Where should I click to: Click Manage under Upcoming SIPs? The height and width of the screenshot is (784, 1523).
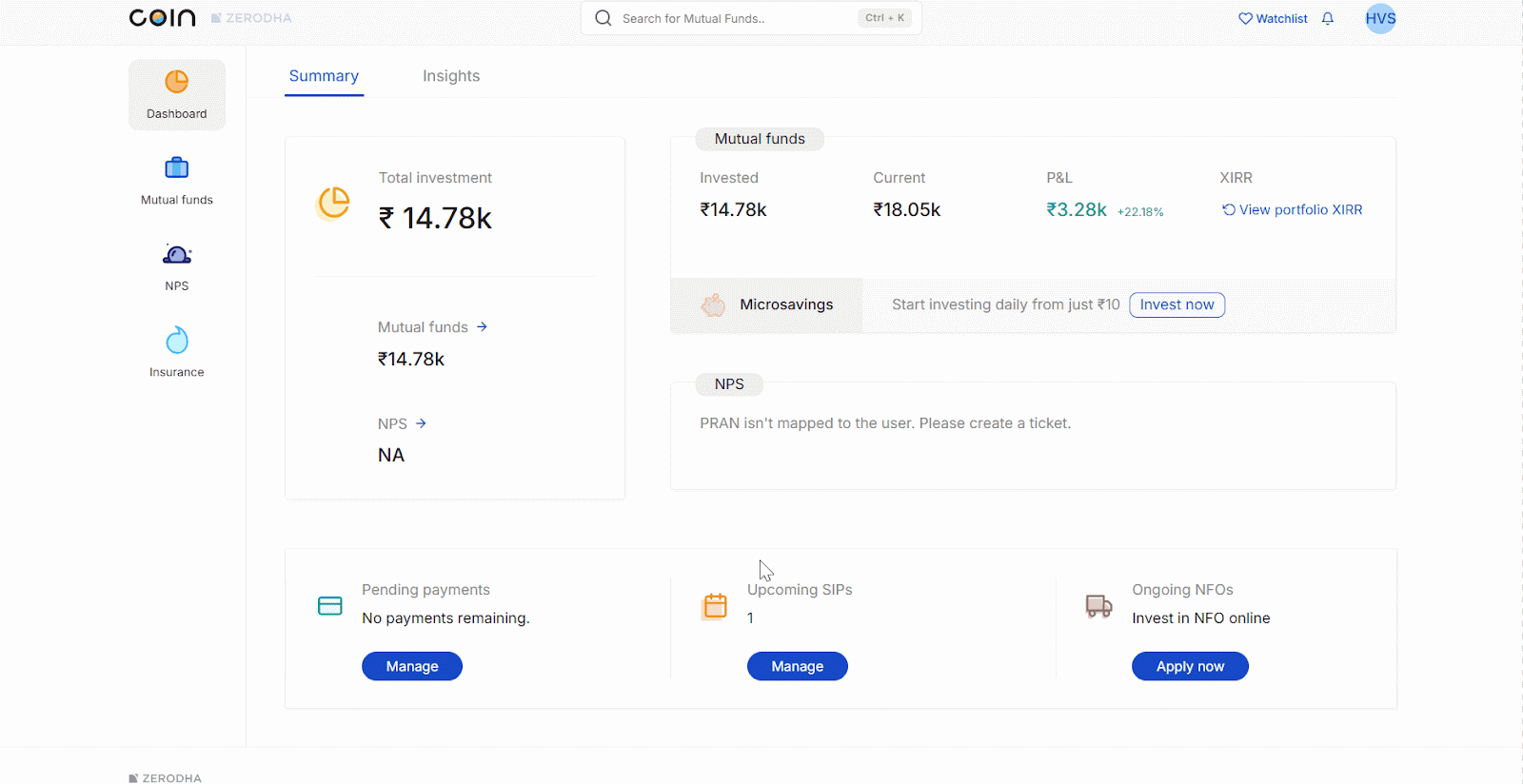(797, 666)
